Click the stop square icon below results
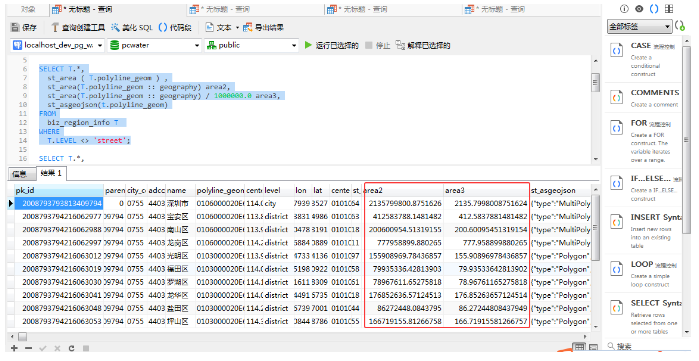Viewport: 699px width, 361px height. click(86, 348)
